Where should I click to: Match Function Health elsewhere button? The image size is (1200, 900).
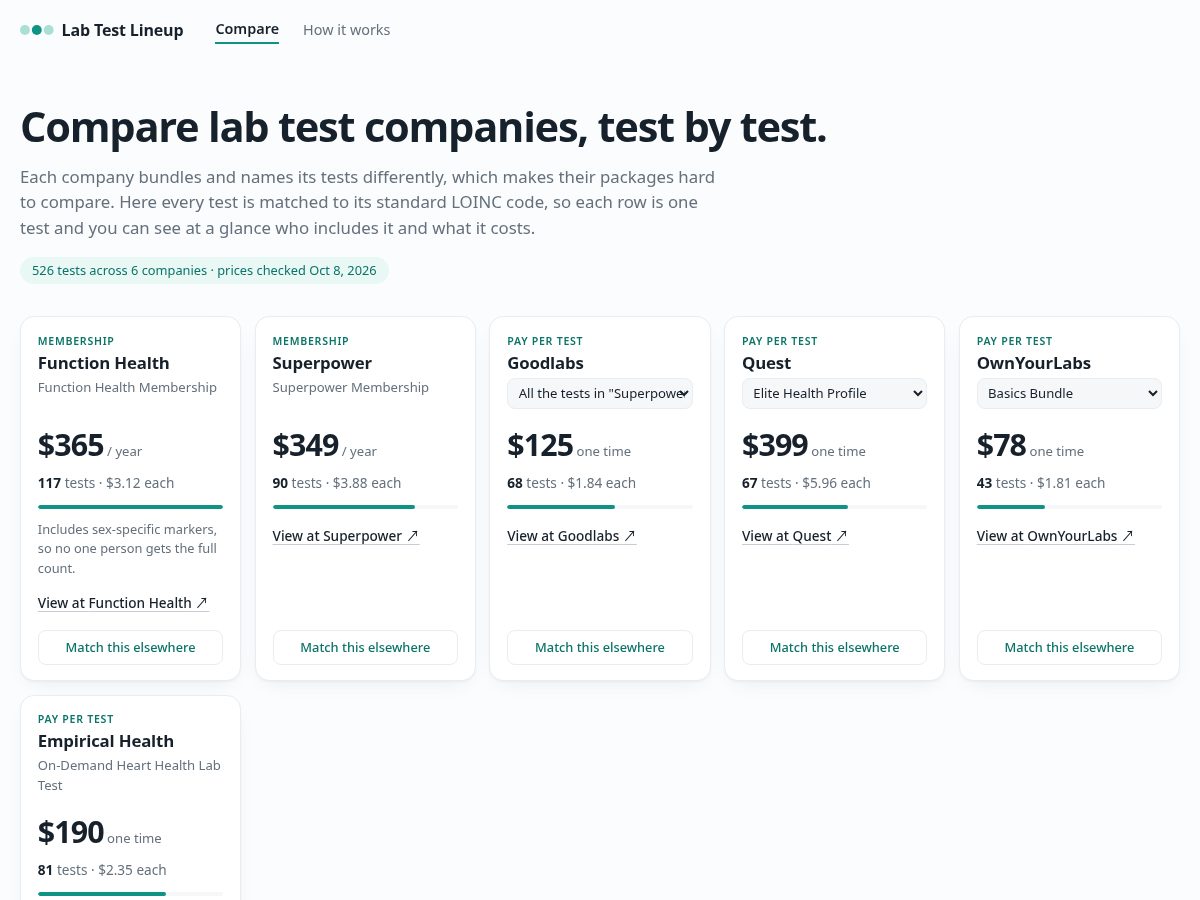pyautogui.click(x=130, y=647)
